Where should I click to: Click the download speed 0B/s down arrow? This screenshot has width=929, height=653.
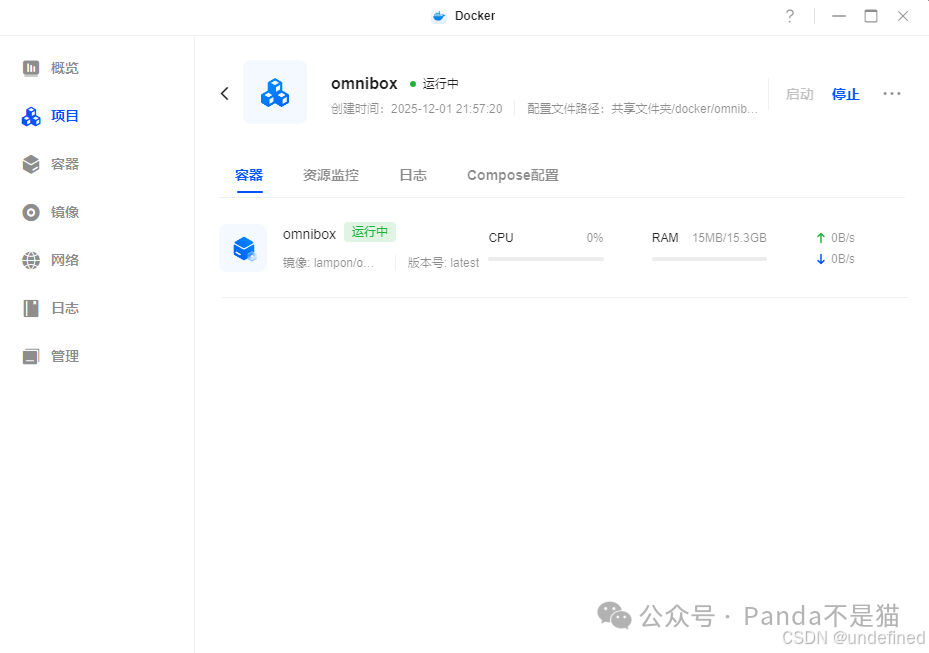point(821,259)
